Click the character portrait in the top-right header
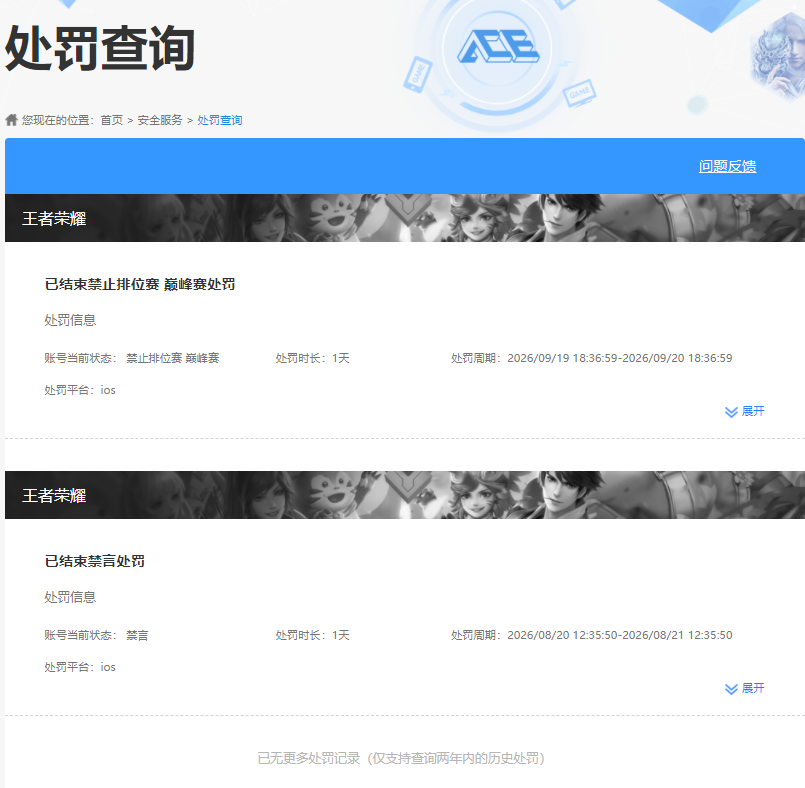 [777, 56]
